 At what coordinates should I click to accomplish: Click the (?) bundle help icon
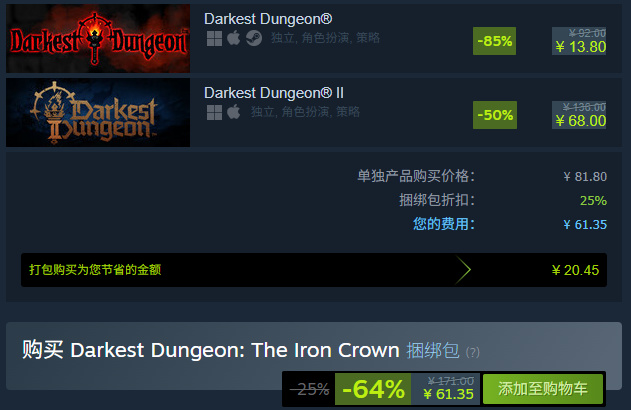click(472, 352)
